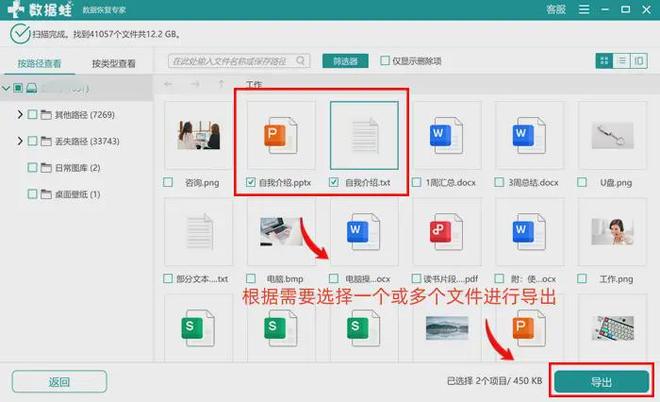Select the 电脑.bmp thumbnail
This screenshot has width=660, height=402.
point(281,232)
